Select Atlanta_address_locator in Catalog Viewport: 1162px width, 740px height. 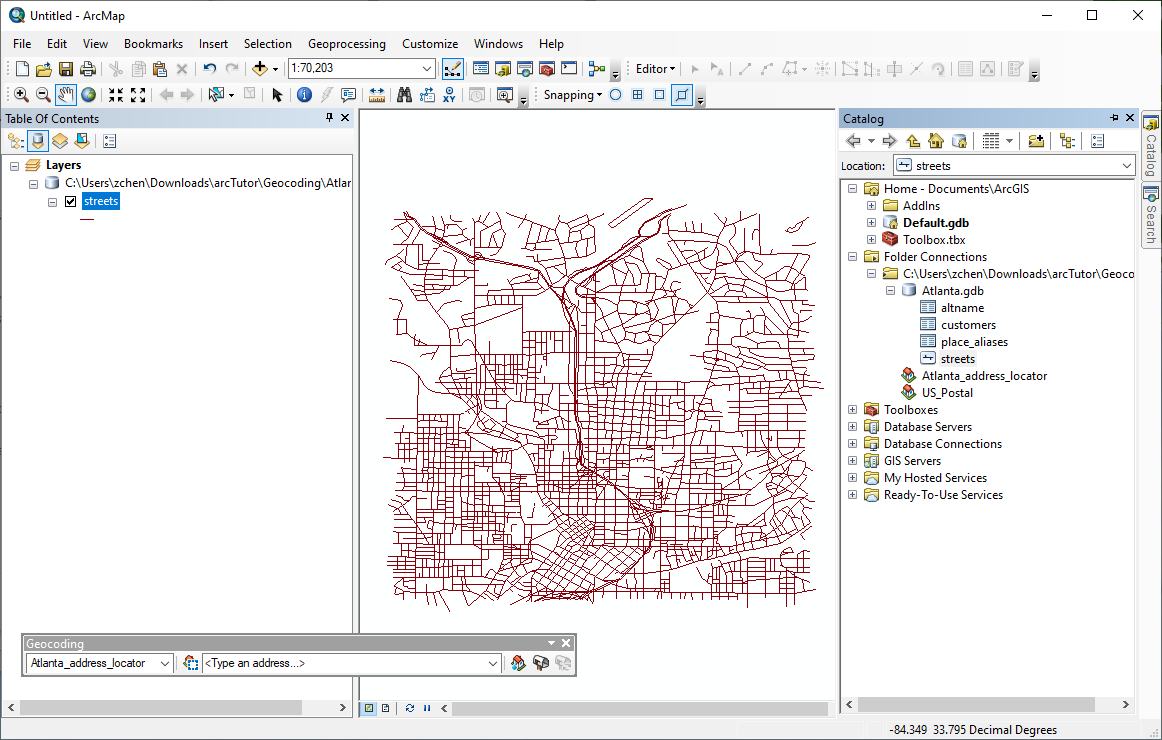point(984,376)
